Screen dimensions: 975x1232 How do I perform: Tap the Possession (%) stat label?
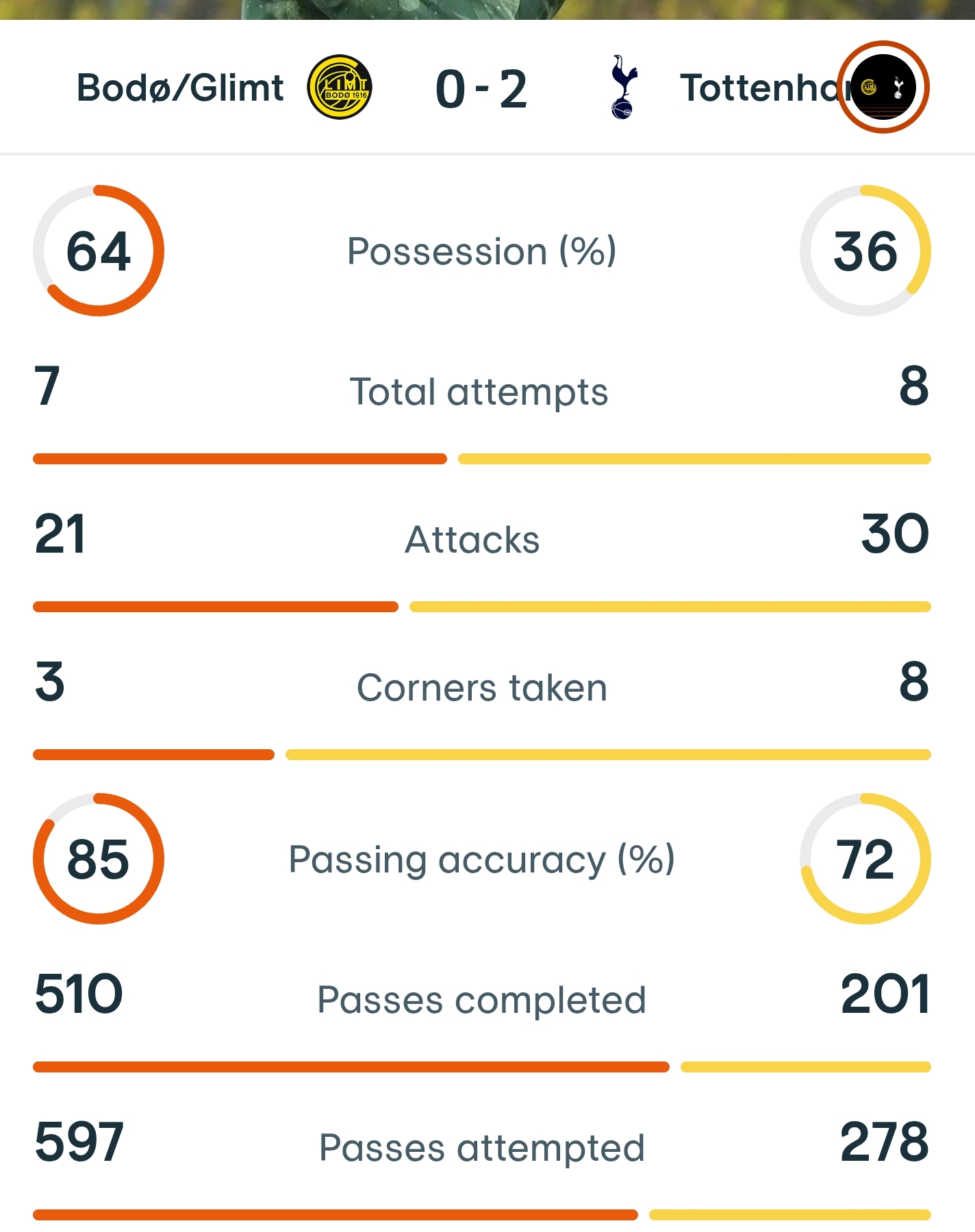(481, 251)
